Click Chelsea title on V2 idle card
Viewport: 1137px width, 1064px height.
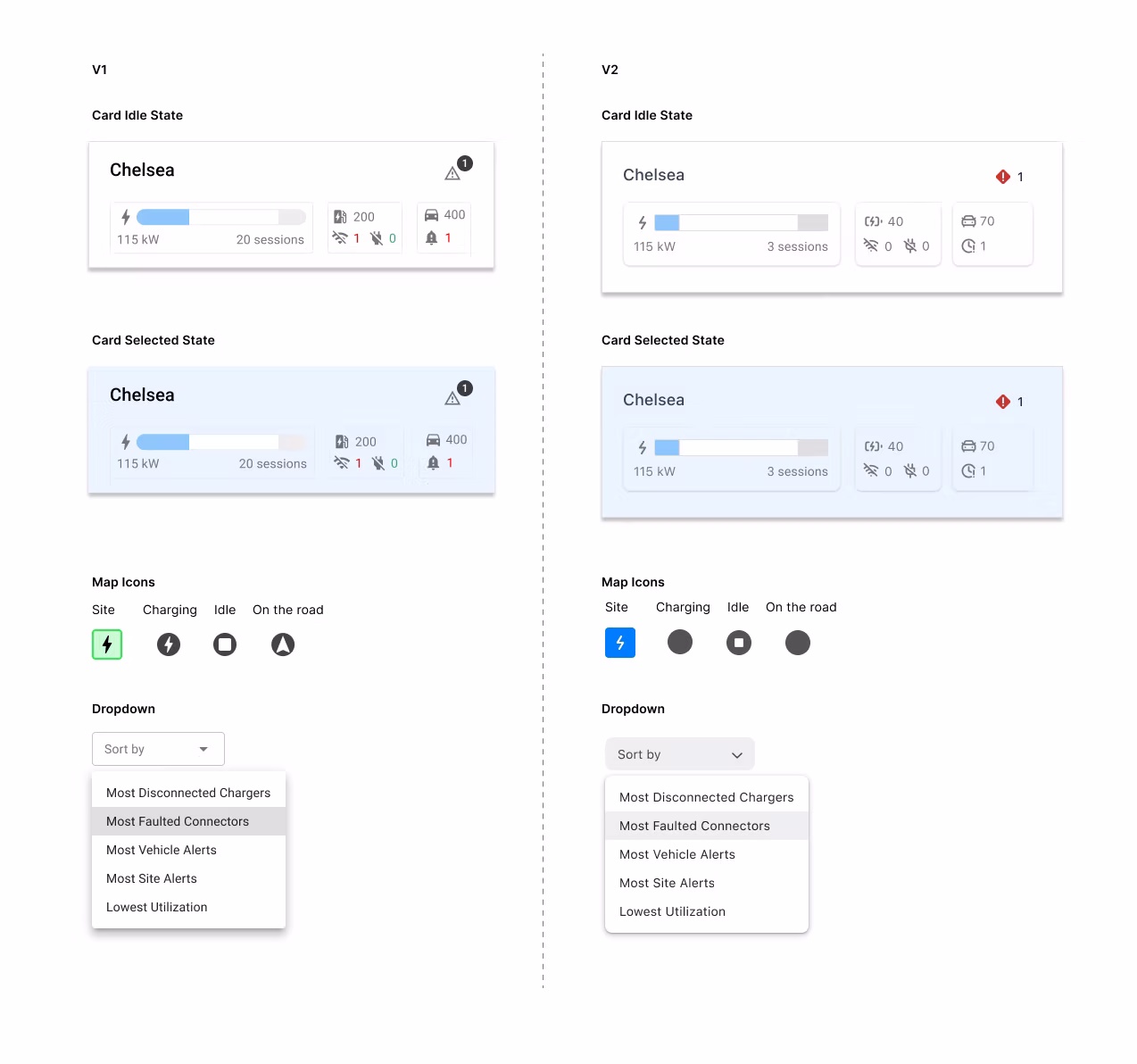pyautogui.click(x=653, y=175)
